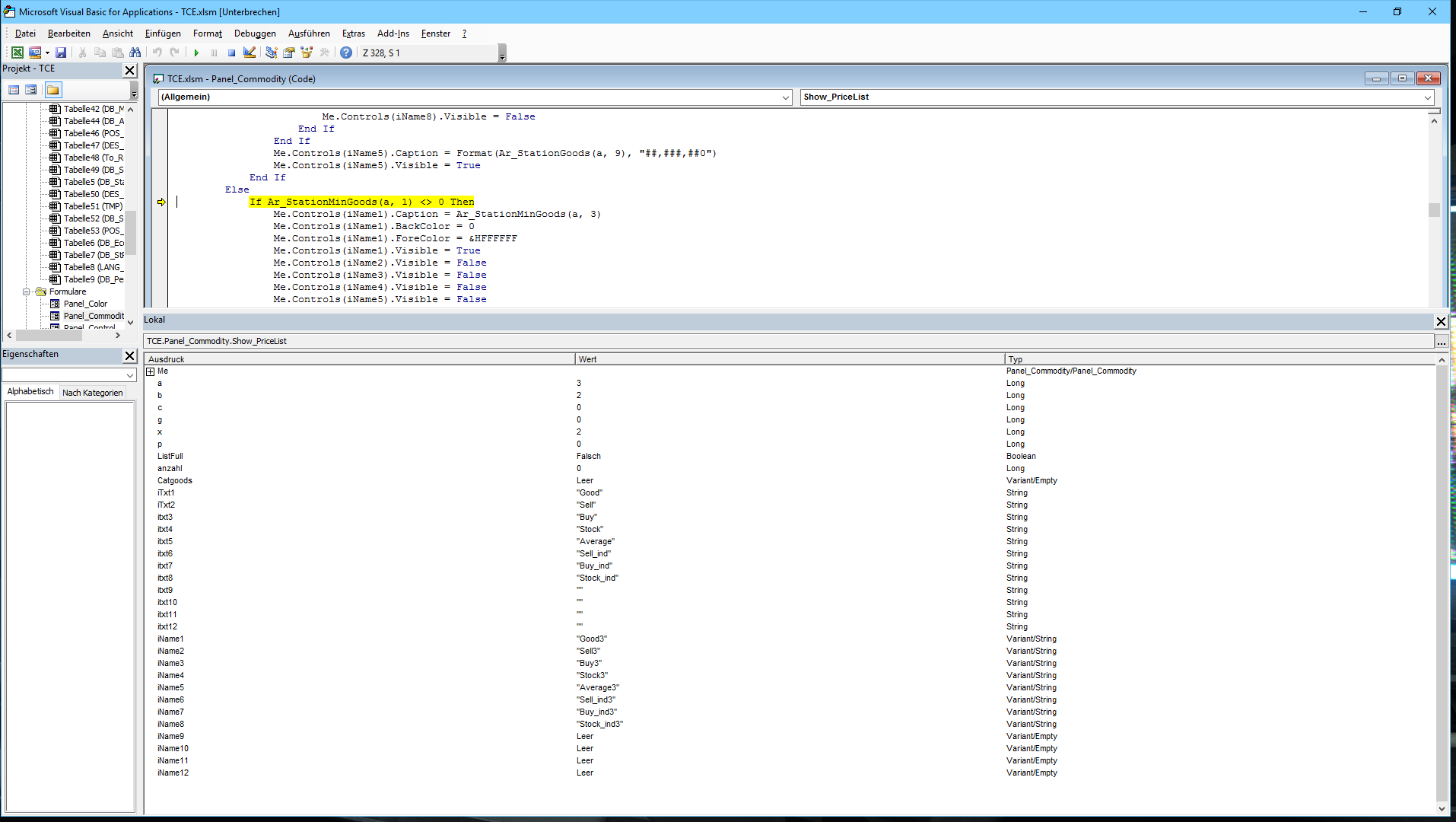
Task: Toggle Design Mode icon
Action: [x=250, y=53]
